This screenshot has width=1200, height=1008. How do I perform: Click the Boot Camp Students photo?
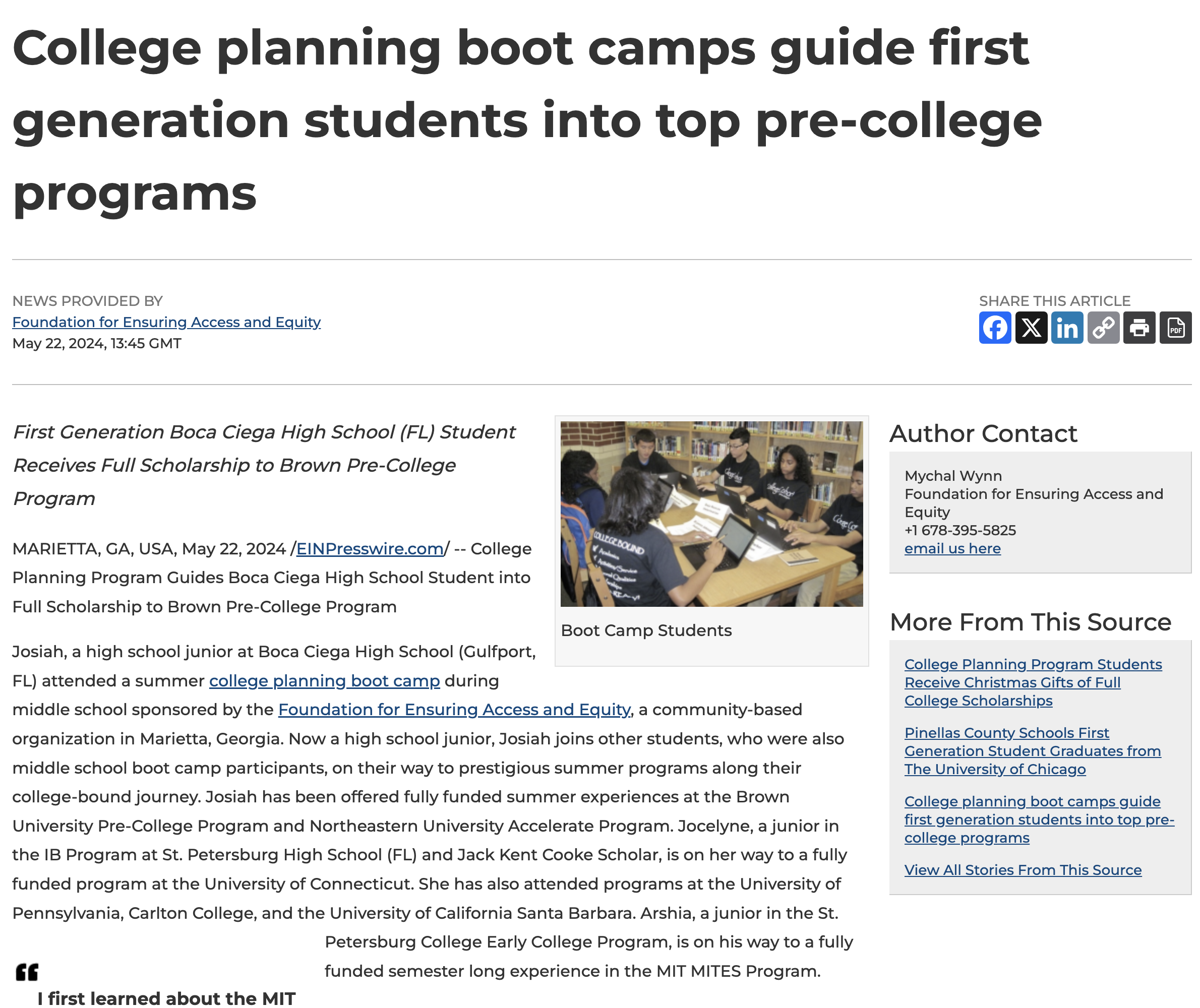point(711,514)
